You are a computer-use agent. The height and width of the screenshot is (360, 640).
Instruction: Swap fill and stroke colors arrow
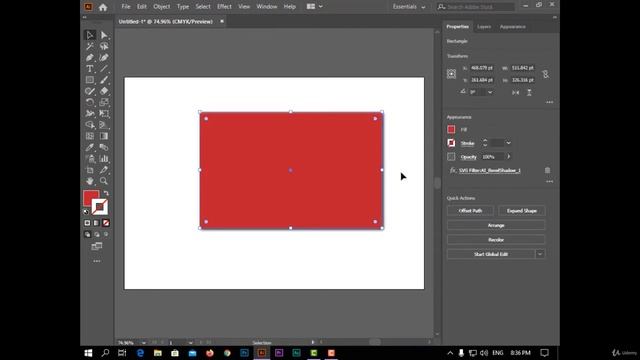[x=106, y=193]
